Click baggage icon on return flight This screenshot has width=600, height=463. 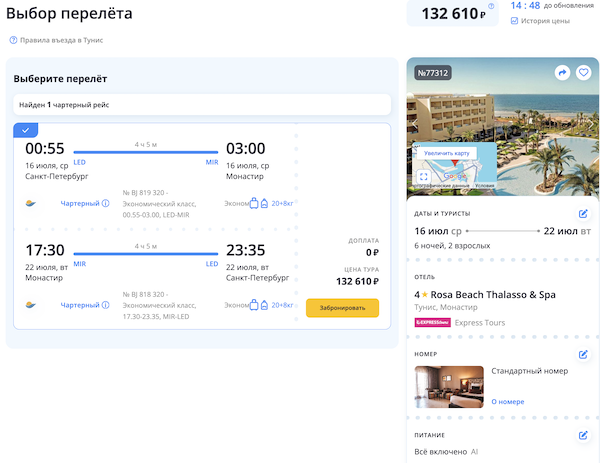tap(254, 305)
